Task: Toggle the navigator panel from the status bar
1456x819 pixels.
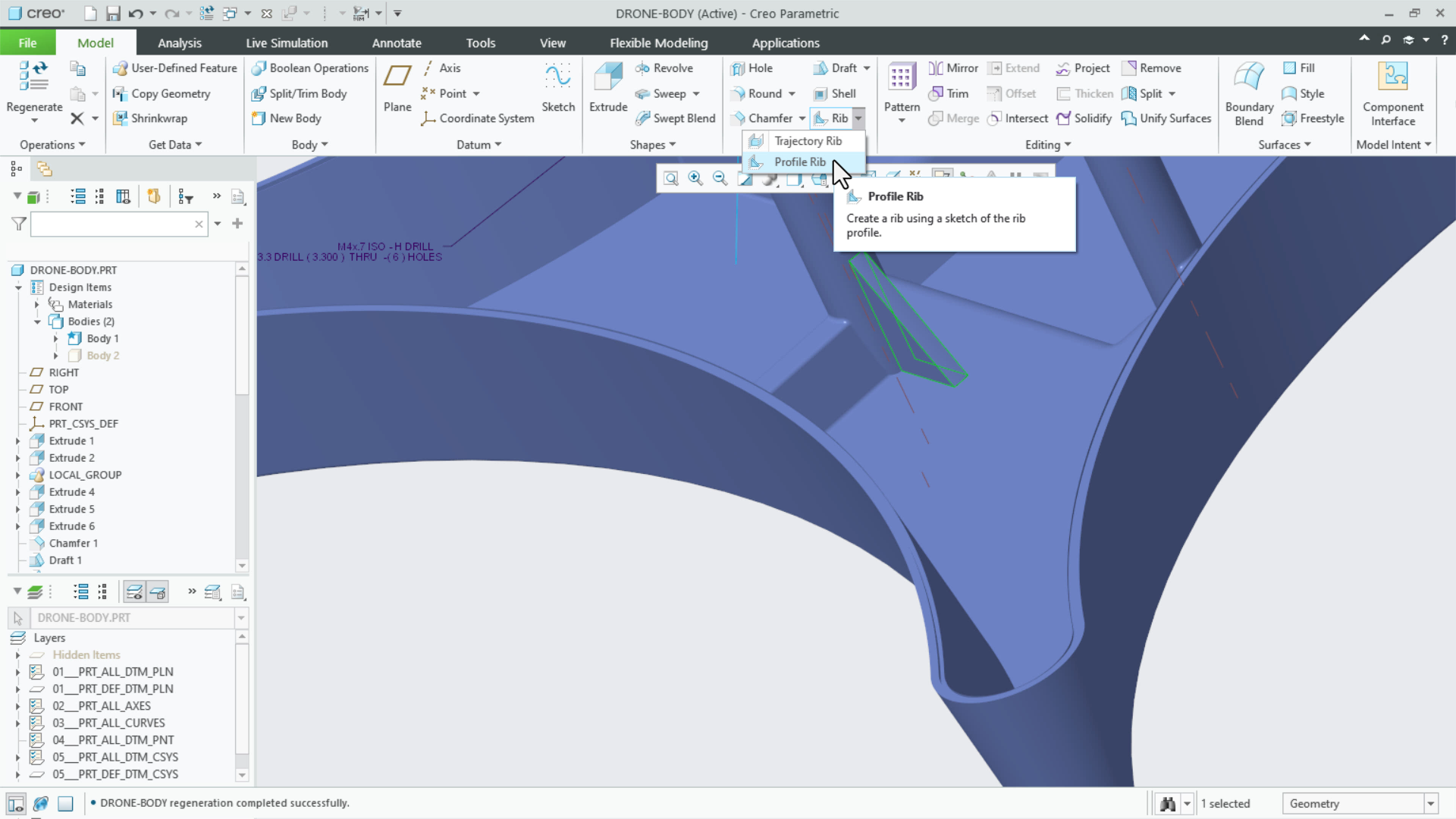Action: coord(17,803)
